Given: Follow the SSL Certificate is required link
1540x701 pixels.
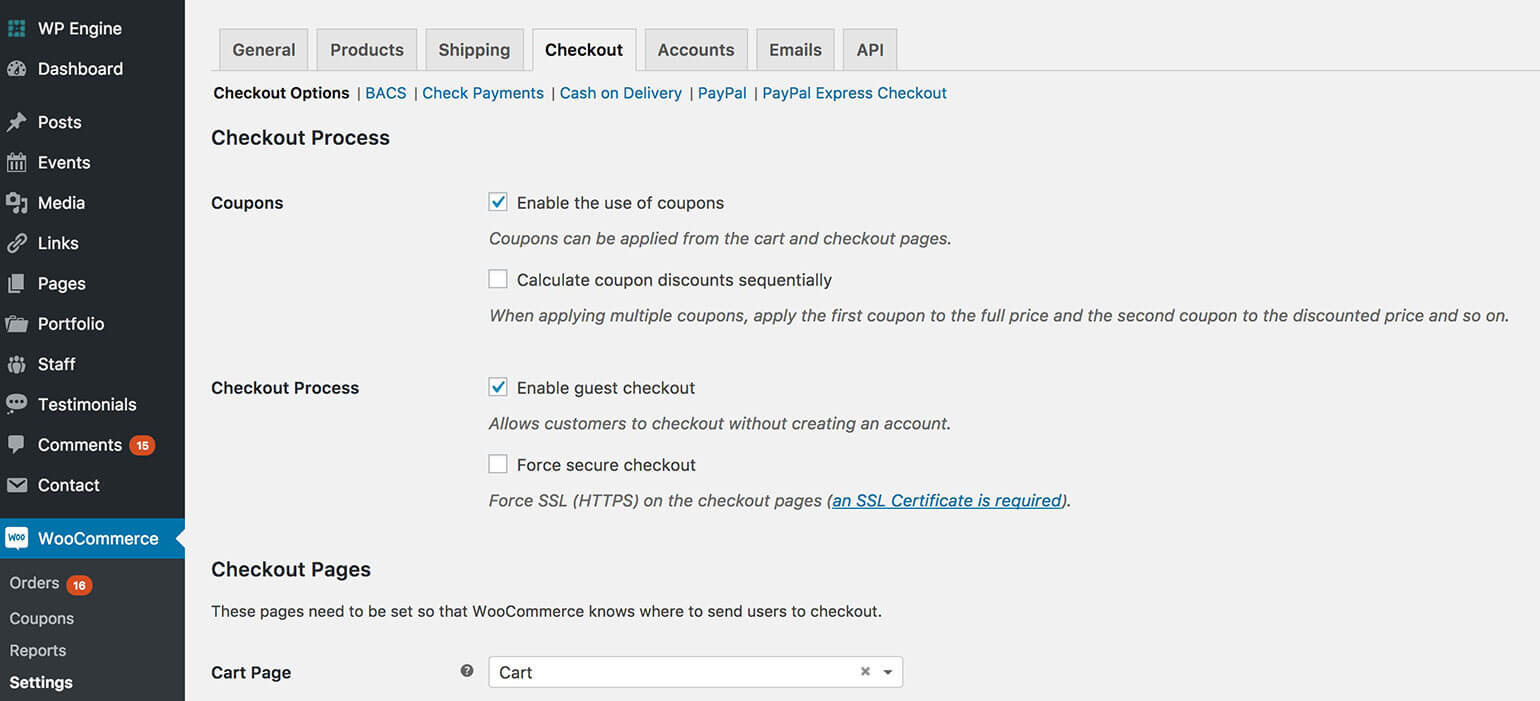Looking at the screenshot, I should coord(946,500).
